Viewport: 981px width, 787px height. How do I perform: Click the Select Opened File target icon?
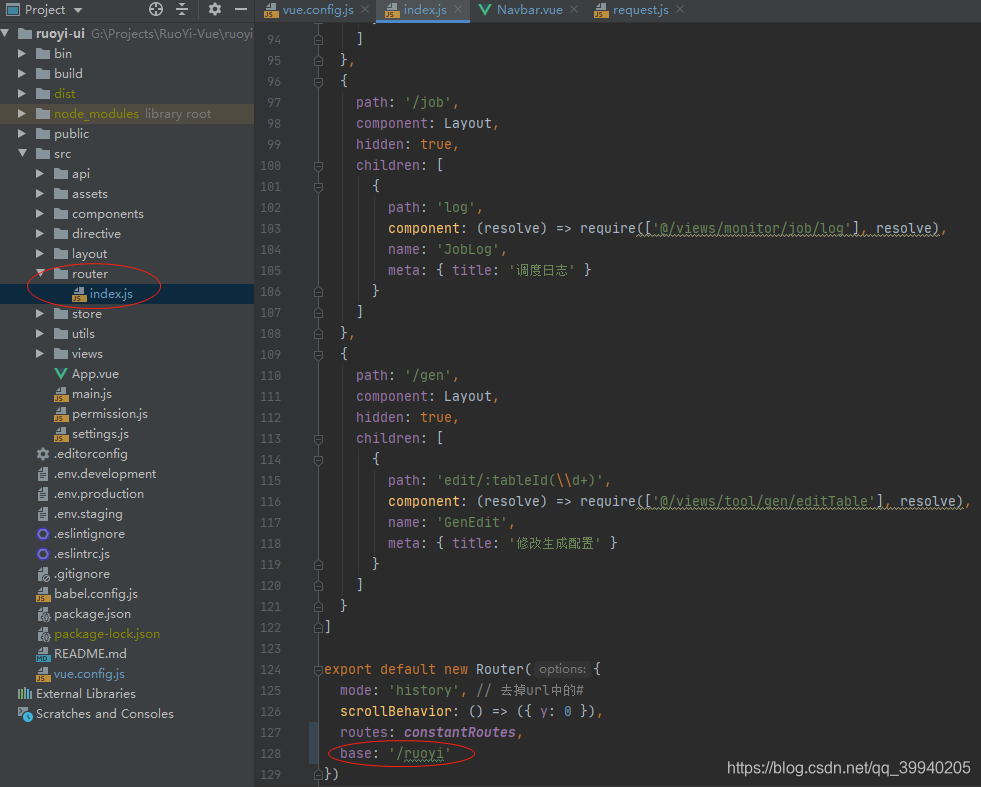pyautogui.click(x=155, y=10)
